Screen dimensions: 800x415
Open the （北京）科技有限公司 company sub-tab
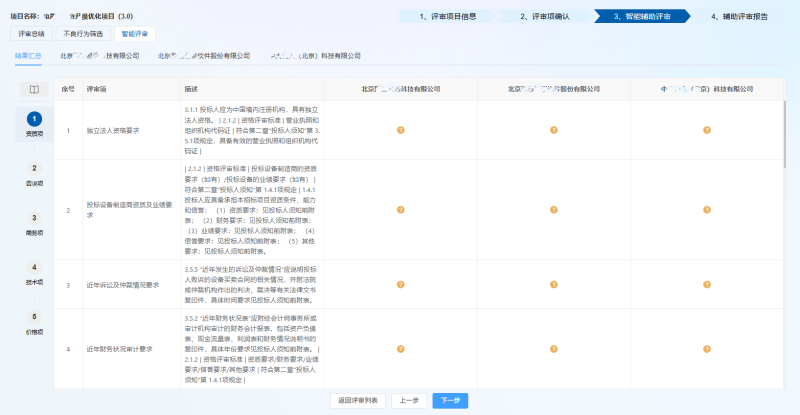[x=316, y=56]
